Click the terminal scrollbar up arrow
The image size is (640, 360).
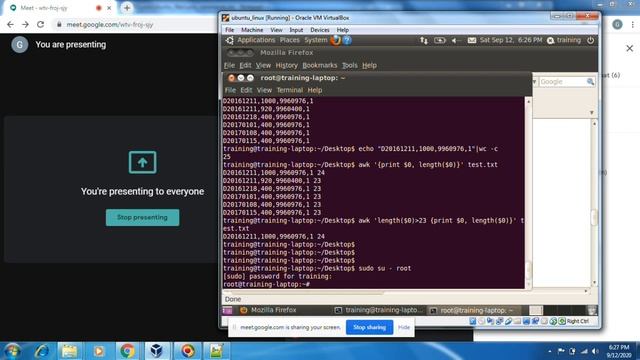(x=528, y=101)
